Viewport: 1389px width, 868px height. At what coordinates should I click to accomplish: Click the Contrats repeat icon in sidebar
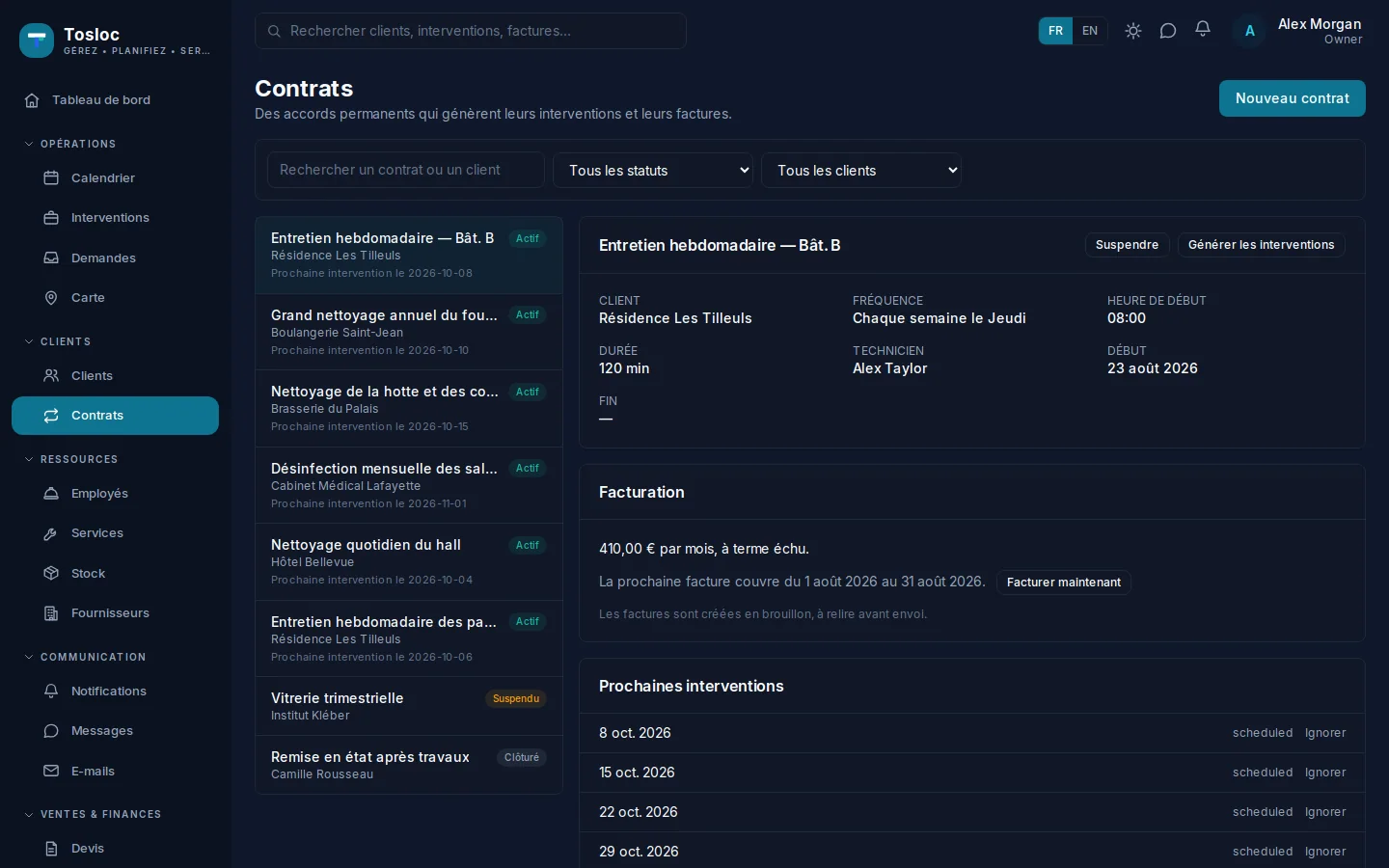click(x=51, y=416)
